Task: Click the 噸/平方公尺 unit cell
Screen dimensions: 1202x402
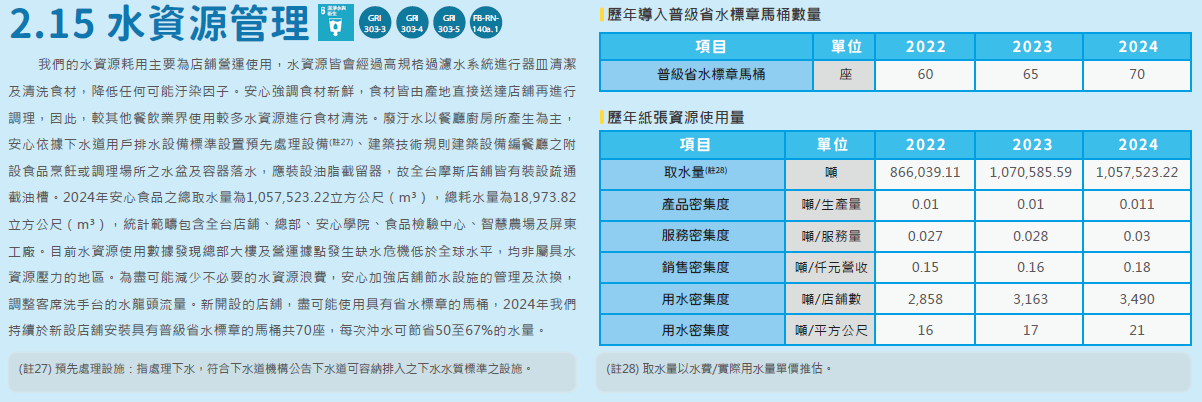Action: [x=831, y=329]
